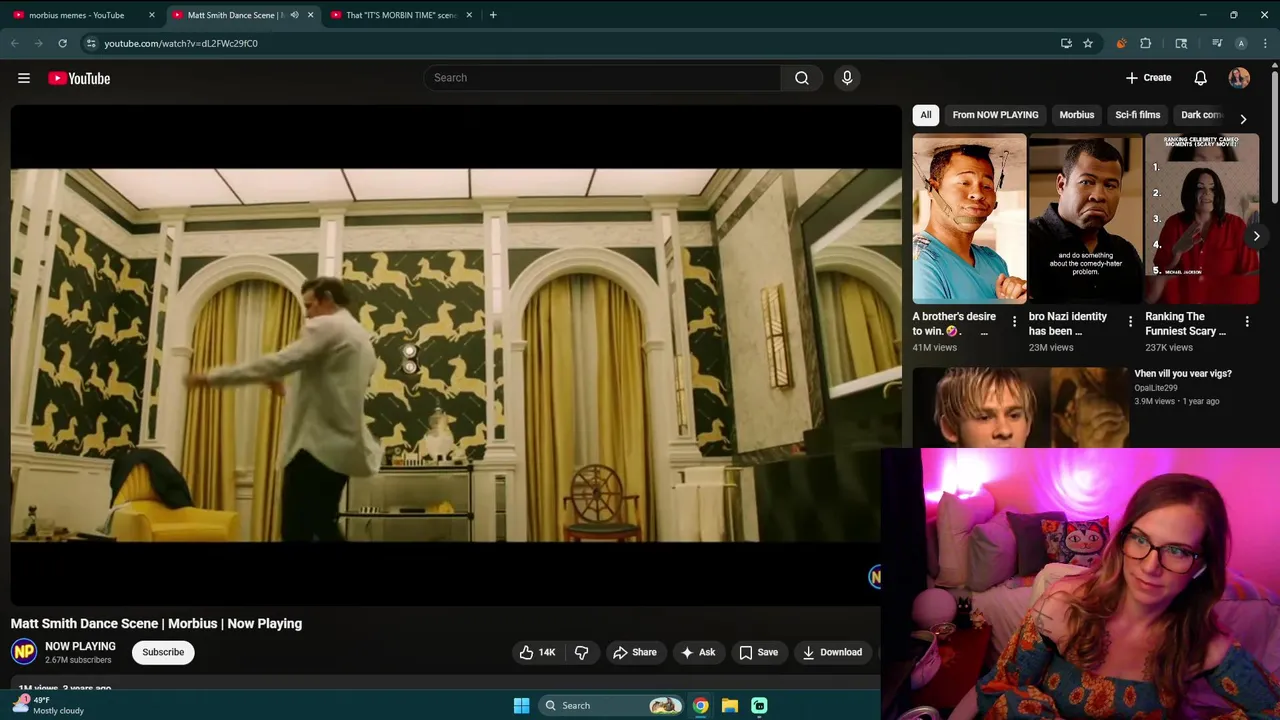Open the "bro Nazi identity" Short thumbnail

1085,218
